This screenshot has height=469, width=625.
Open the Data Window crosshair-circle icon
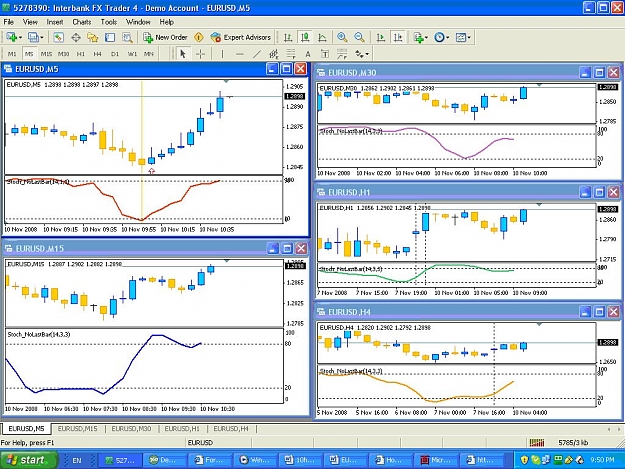76,37
